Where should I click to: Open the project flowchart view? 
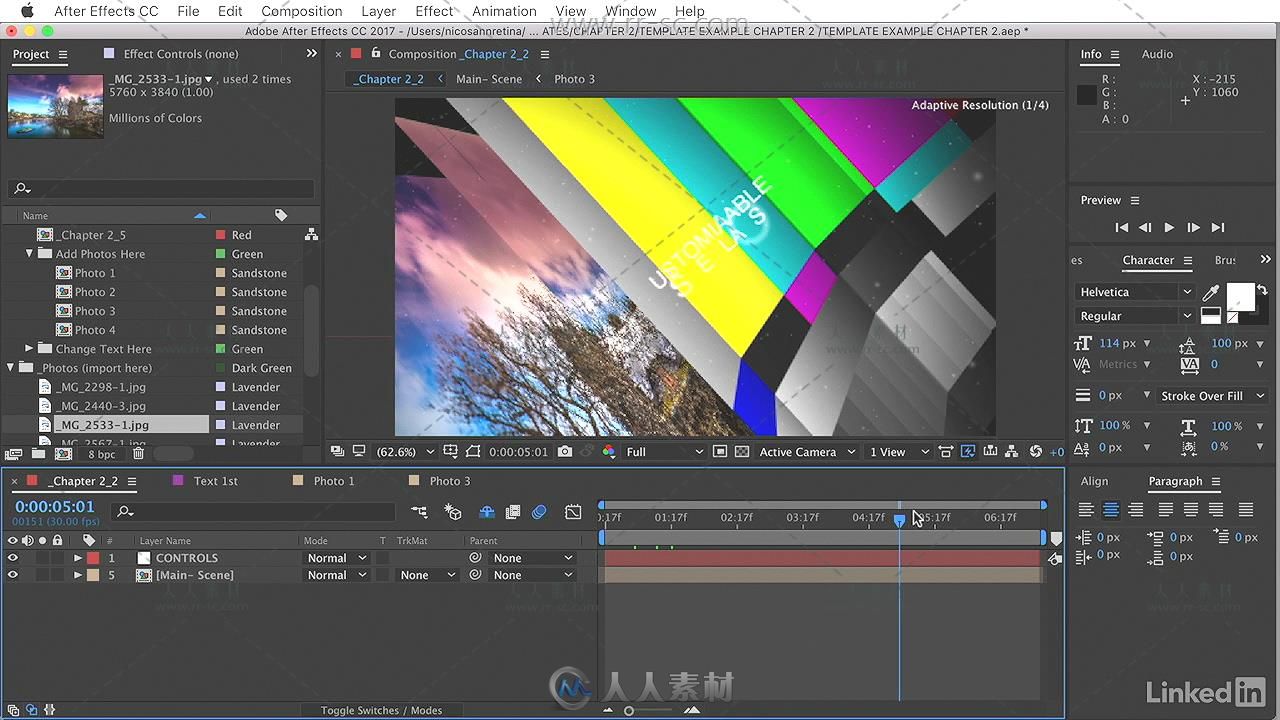(311, 235)
